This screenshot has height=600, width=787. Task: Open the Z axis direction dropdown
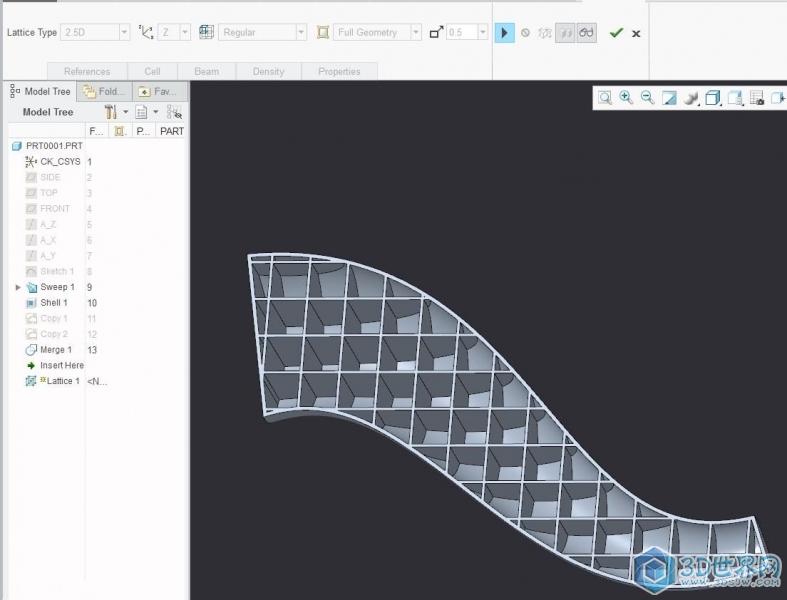coord(185,33)
